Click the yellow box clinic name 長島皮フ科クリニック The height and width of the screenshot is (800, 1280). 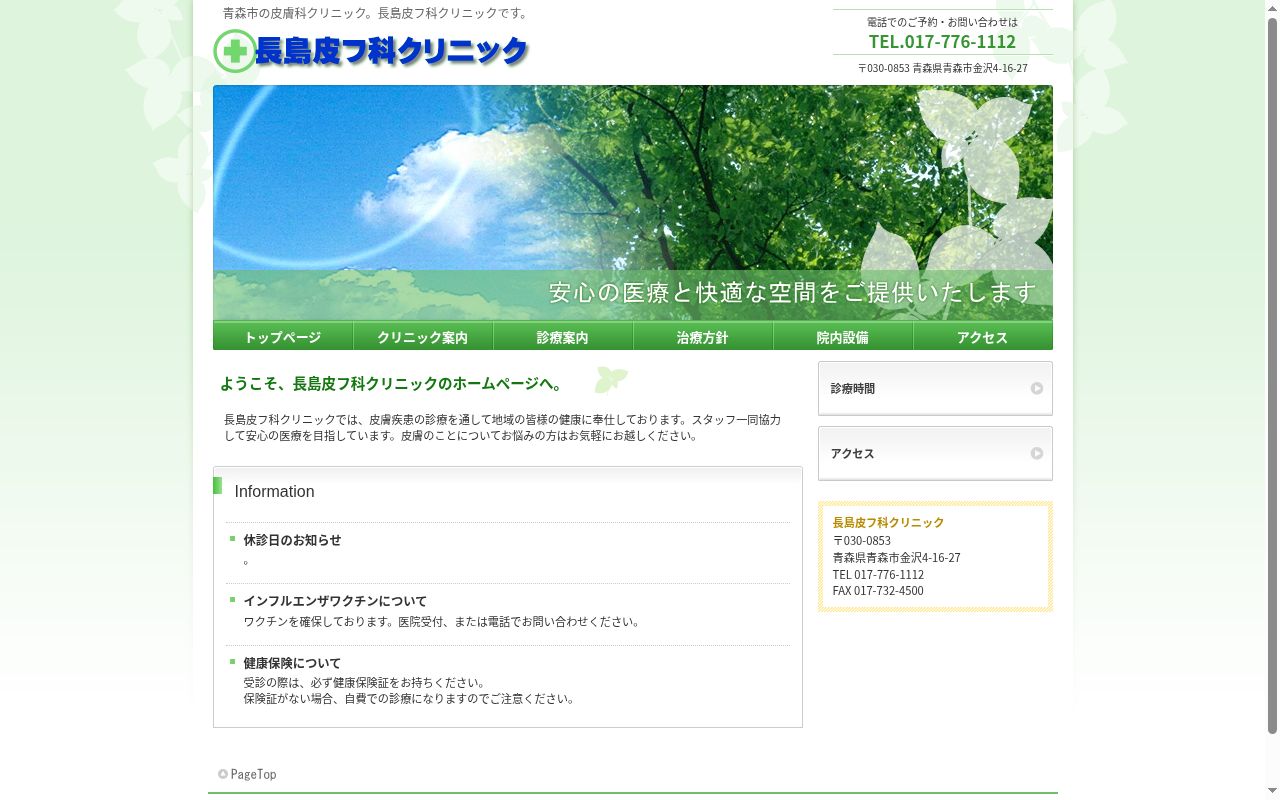[x=888, y=523]
